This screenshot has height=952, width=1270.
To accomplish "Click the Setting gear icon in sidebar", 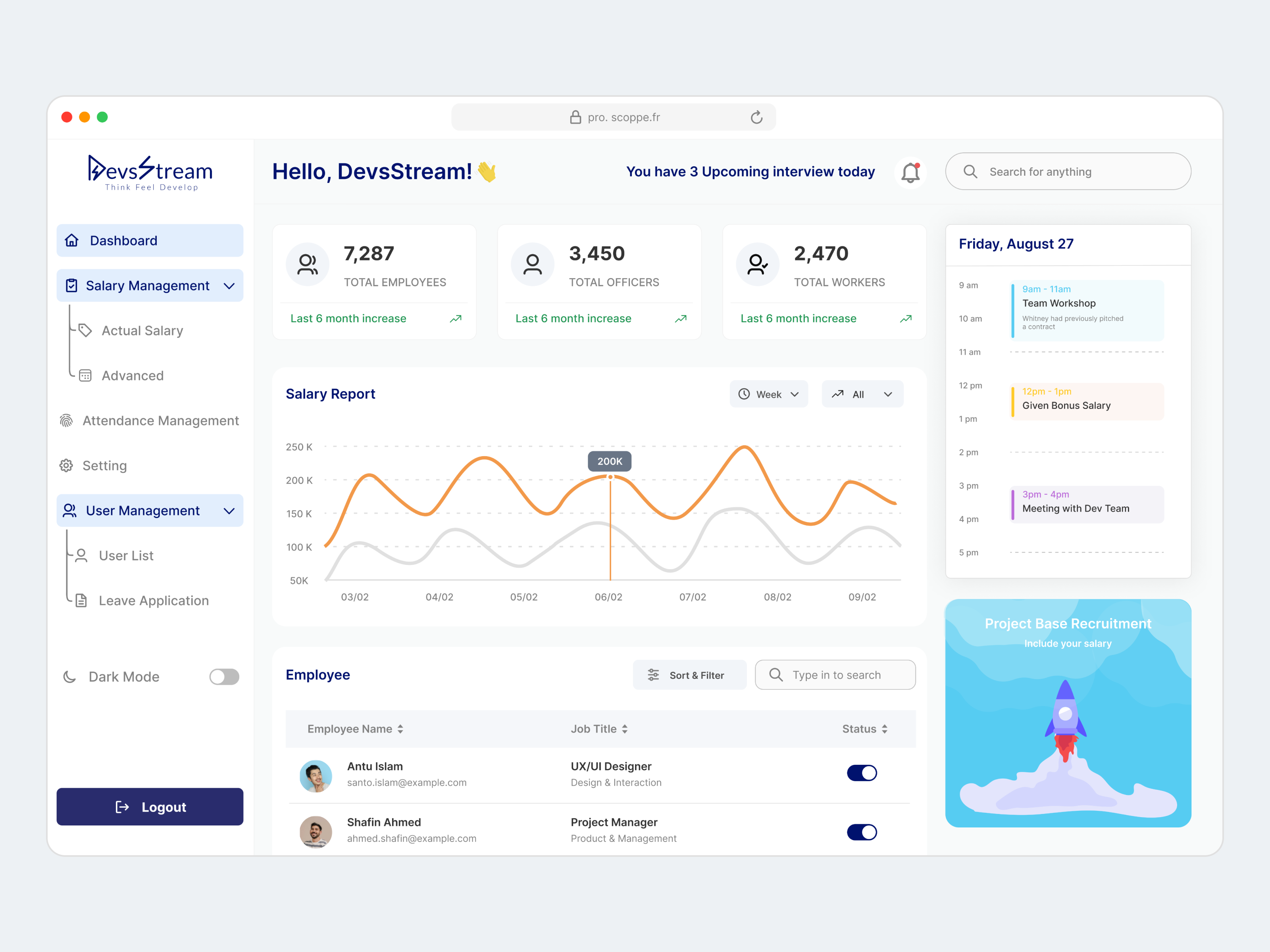I will (67, 465).
